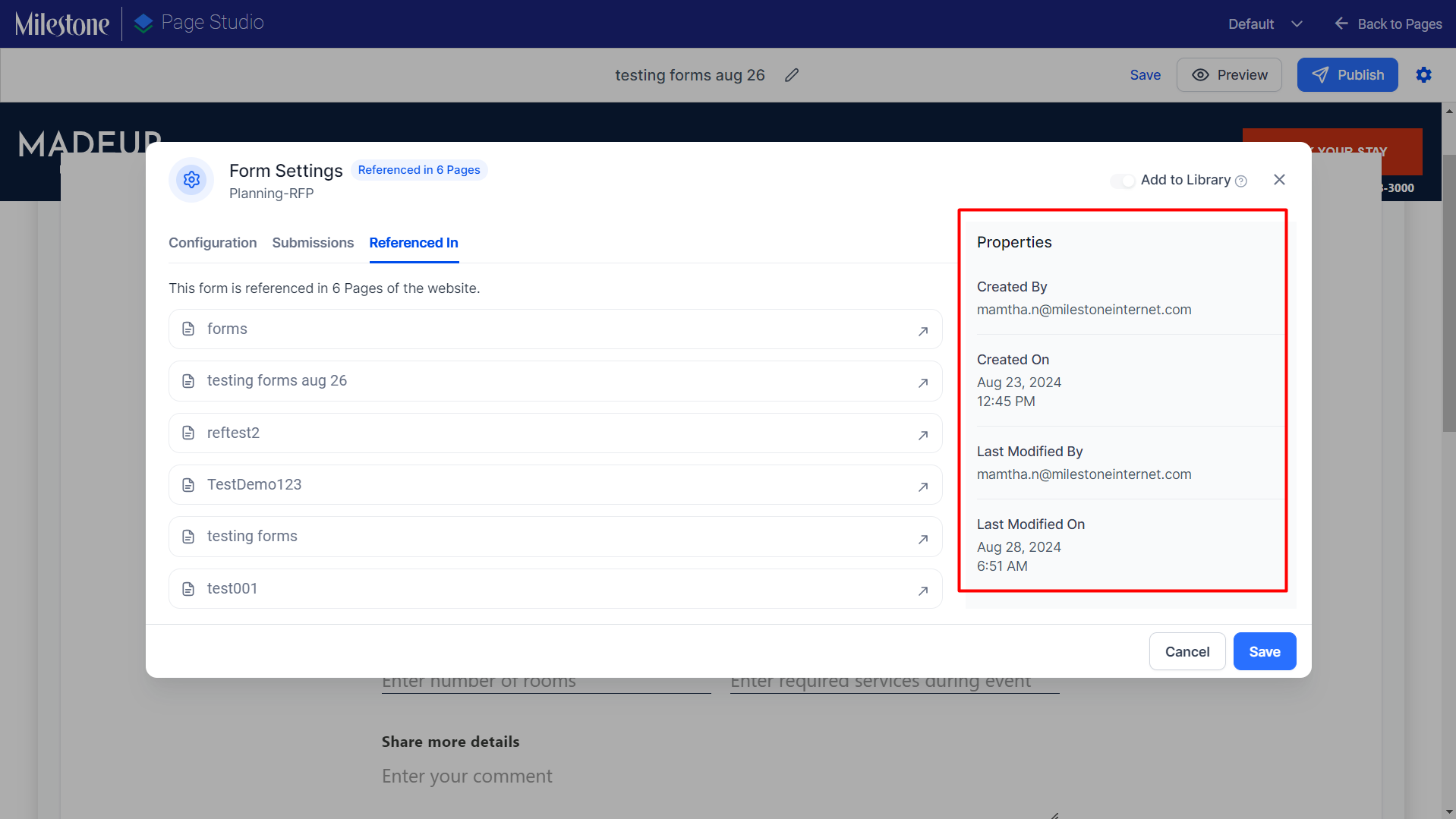Select the Referenced In tab
The image size is (1456, 819).
tap(414, 243)
